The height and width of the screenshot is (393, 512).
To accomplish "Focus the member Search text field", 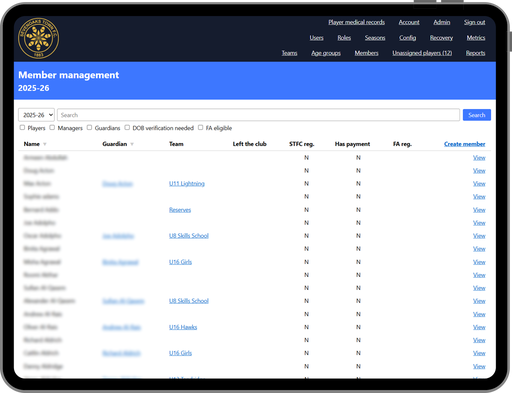I will click(x=258, y=115).
